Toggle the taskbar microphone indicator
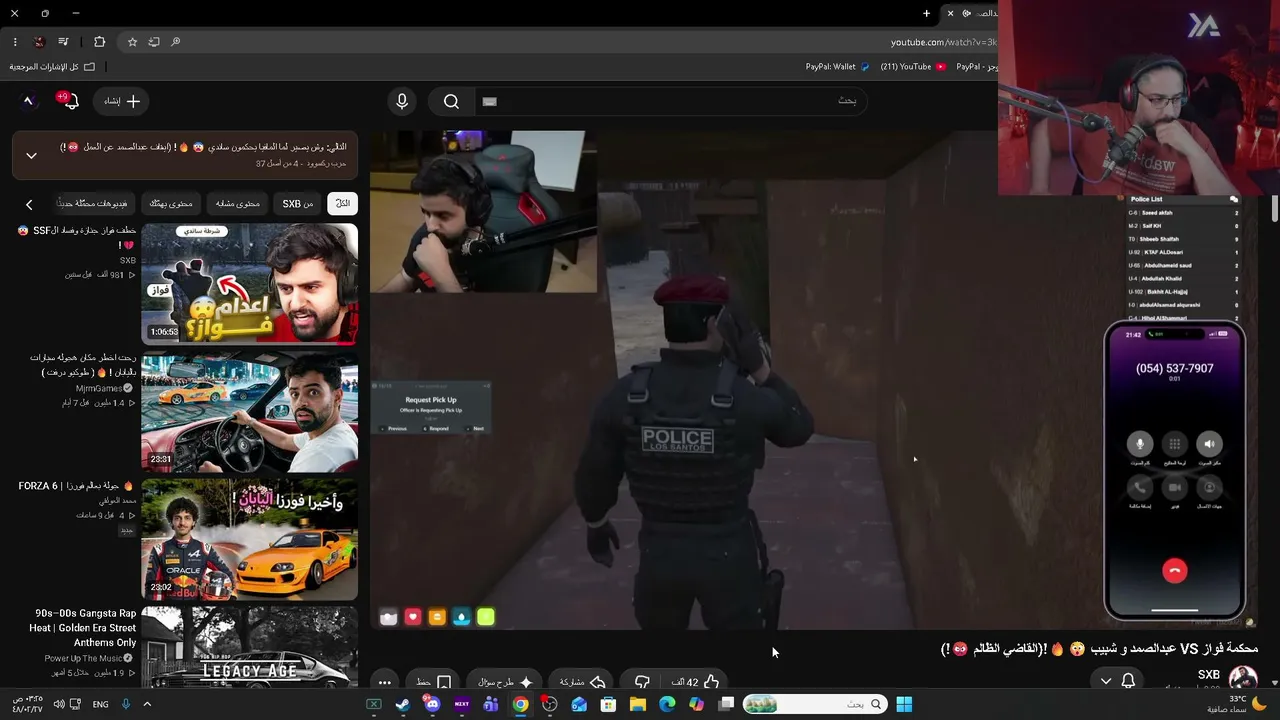 click(126, 704)
